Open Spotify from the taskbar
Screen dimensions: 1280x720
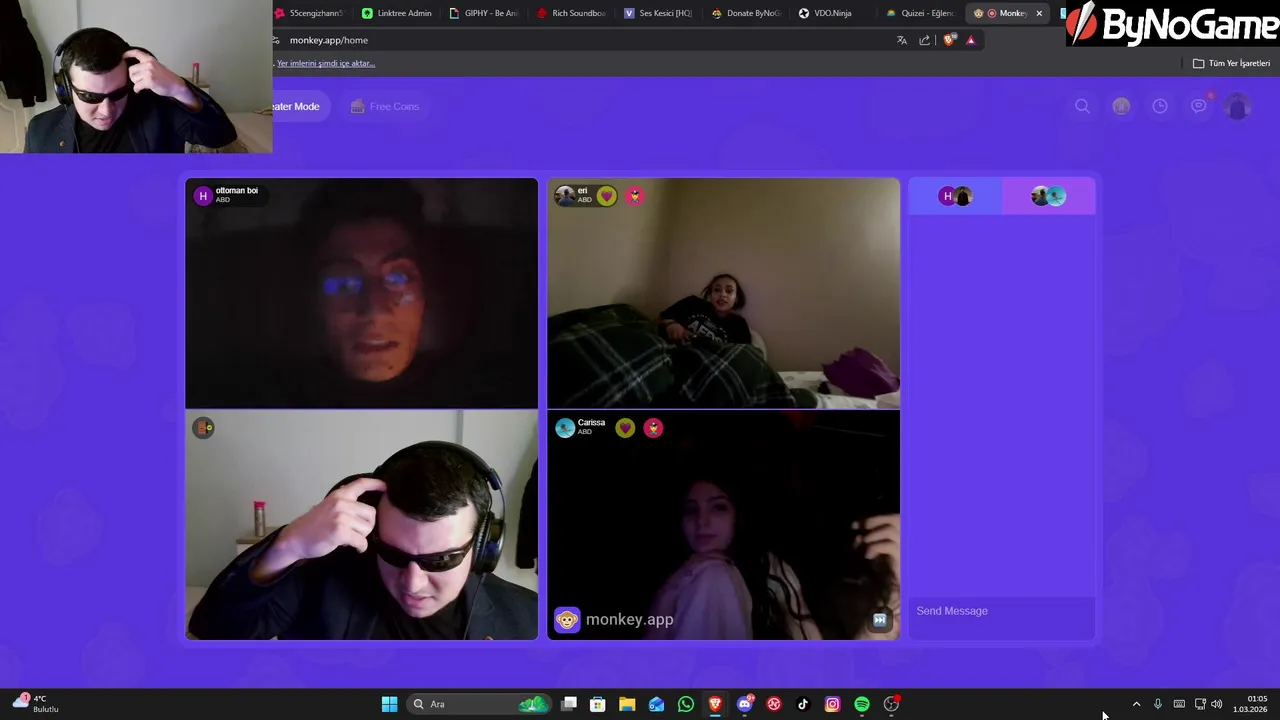tap(862, 704)
